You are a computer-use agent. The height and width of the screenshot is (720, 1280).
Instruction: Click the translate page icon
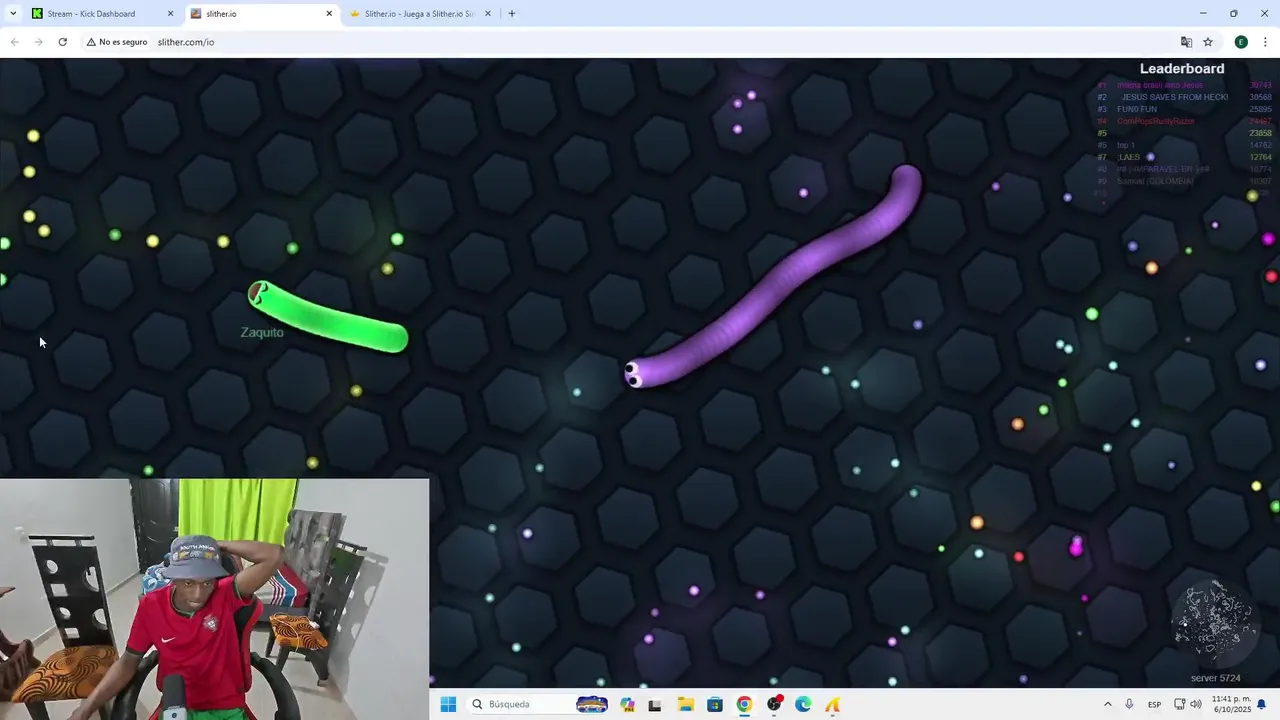coord(1186,42)
